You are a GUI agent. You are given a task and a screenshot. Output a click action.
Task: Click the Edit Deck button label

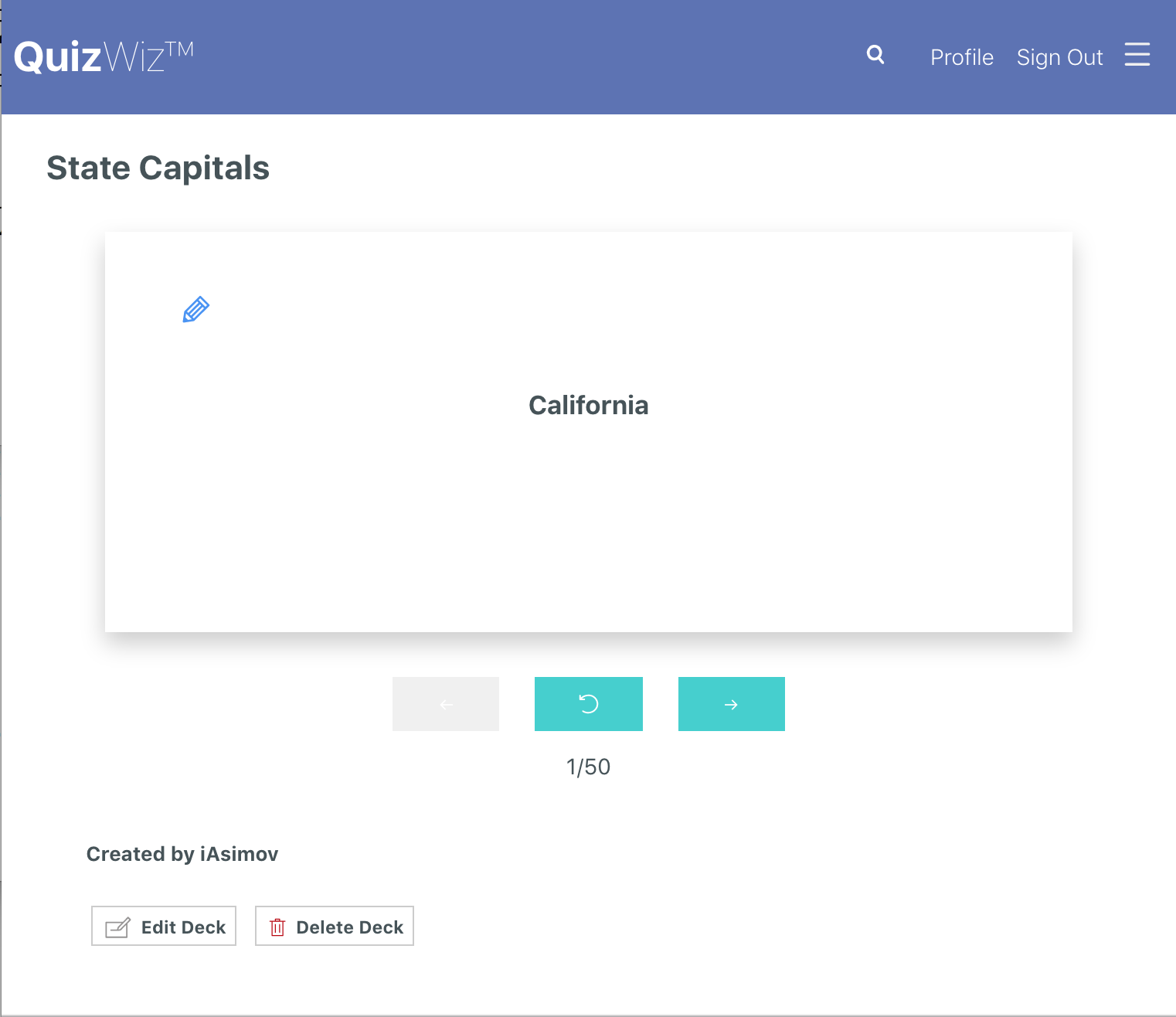(183, 927)
